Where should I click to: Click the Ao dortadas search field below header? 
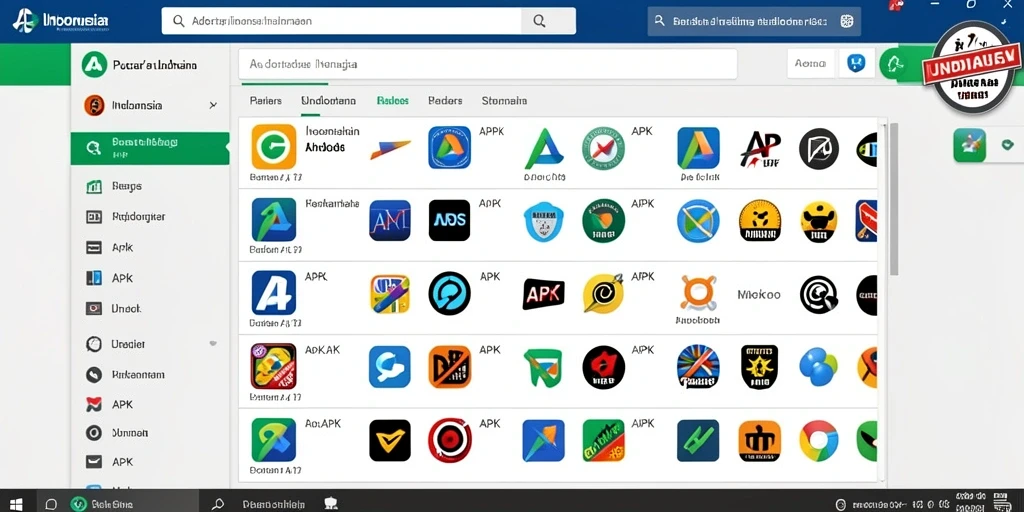(x=488, y=64)
